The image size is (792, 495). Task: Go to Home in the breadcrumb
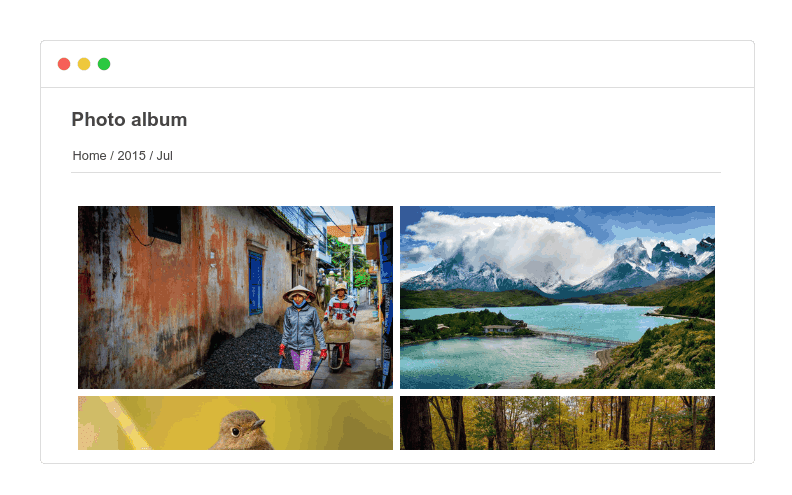point(89,156)
